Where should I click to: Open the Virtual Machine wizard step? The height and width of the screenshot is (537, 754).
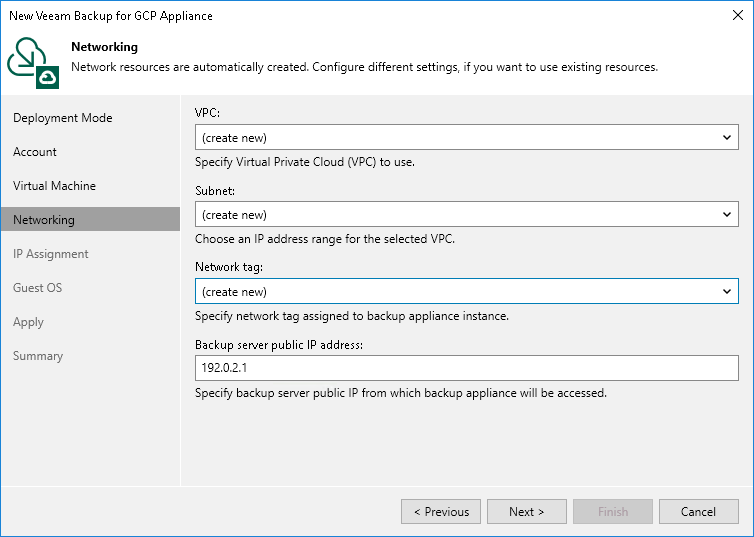[54, 186]
